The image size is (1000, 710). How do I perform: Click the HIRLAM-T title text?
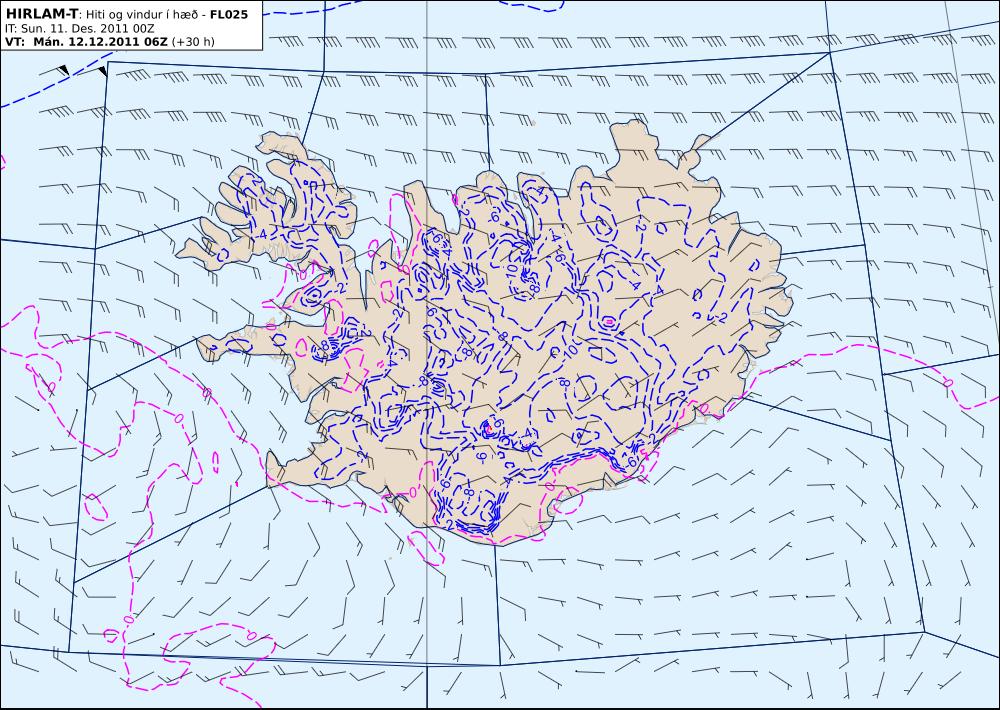tap(41, 14)
